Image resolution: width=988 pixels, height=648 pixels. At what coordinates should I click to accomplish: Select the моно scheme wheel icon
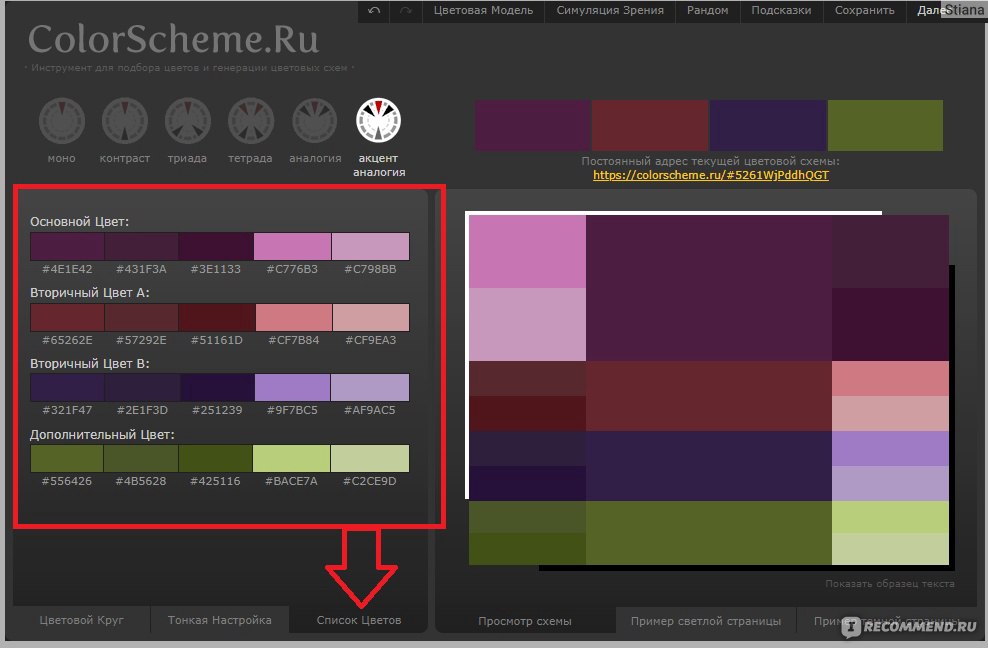[x=62, y=120]
